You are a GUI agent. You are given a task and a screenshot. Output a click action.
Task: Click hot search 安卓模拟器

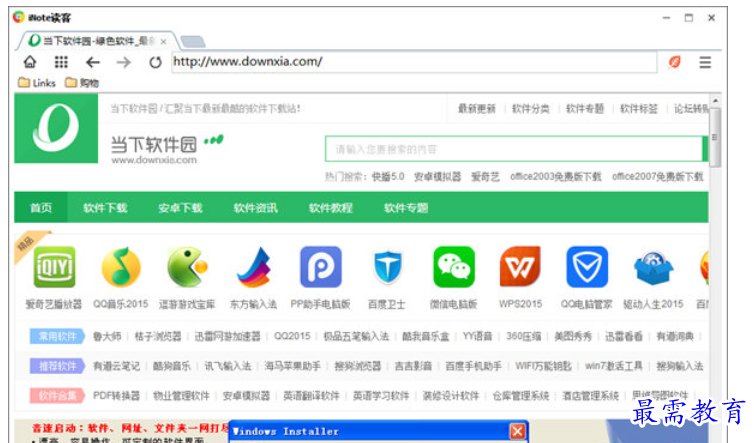437,177
